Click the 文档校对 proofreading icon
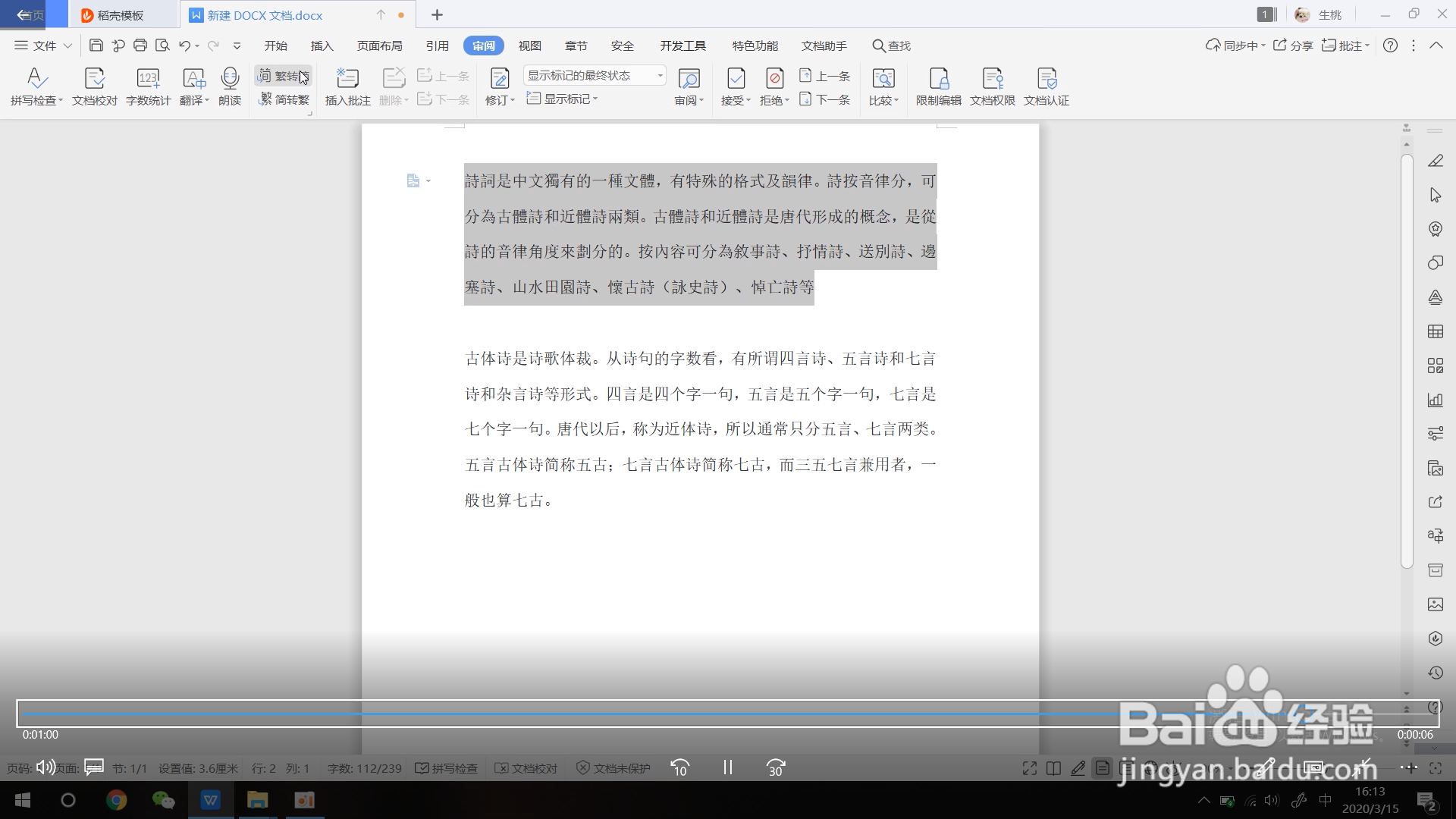 tap(95, 78)
